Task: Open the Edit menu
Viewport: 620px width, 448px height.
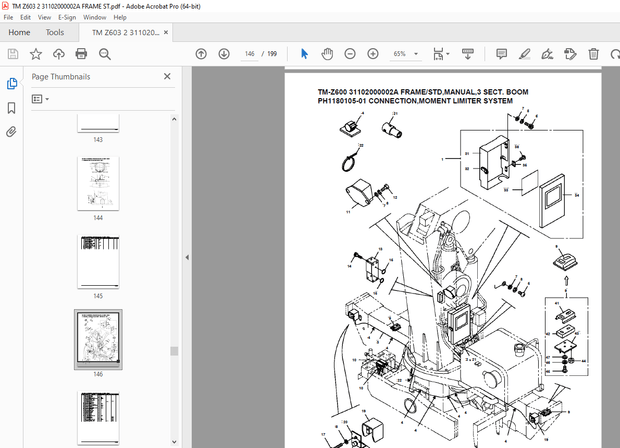Action: 25,17
